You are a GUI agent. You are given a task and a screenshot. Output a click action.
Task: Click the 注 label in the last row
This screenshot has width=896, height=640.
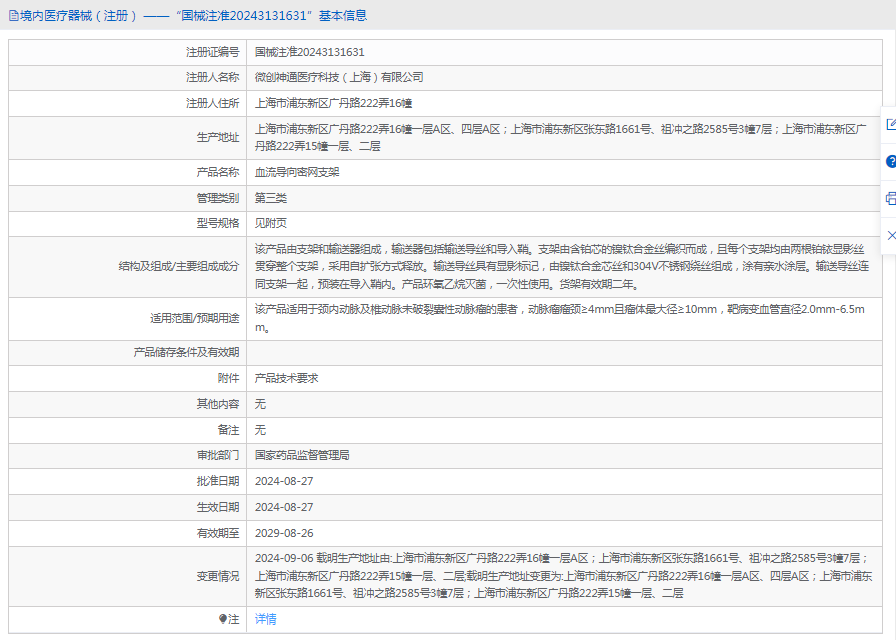point(234,619)
